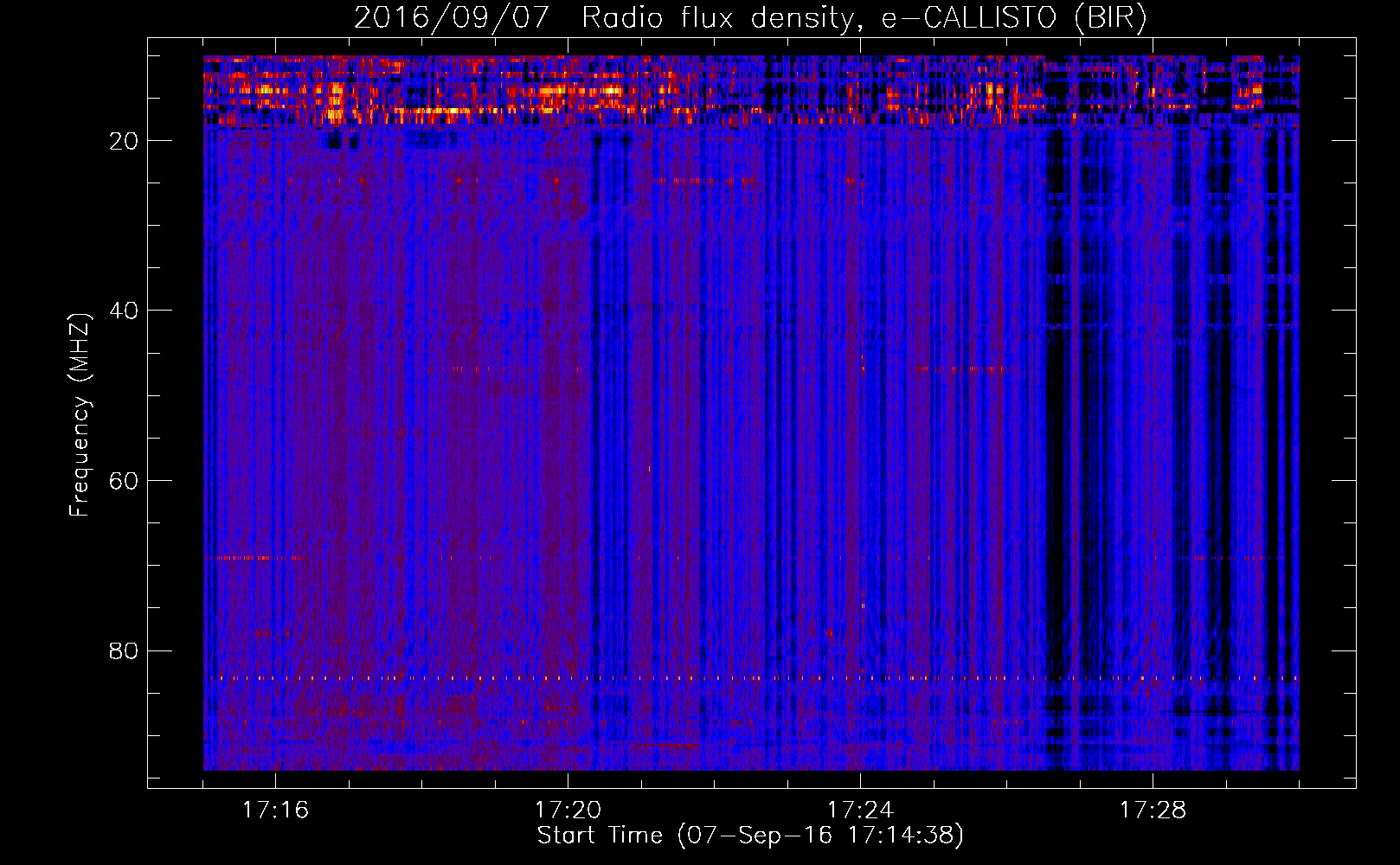Click the '17:20' time tick label
The image size is (1400, 865).
[x=568, y=811]
